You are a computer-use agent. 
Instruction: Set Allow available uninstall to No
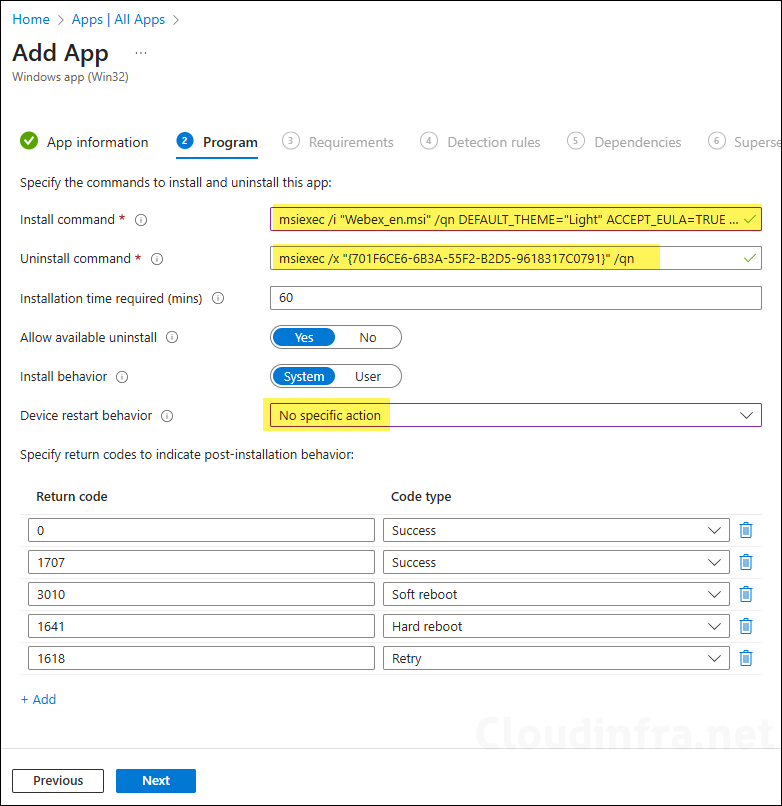tap(368, 338)
